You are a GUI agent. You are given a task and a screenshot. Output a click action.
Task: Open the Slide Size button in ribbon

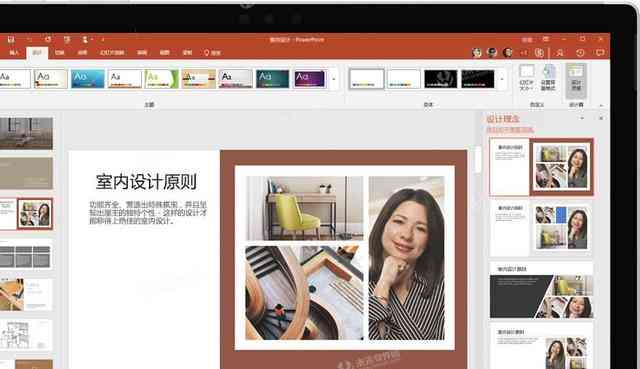tap(527, 77)
